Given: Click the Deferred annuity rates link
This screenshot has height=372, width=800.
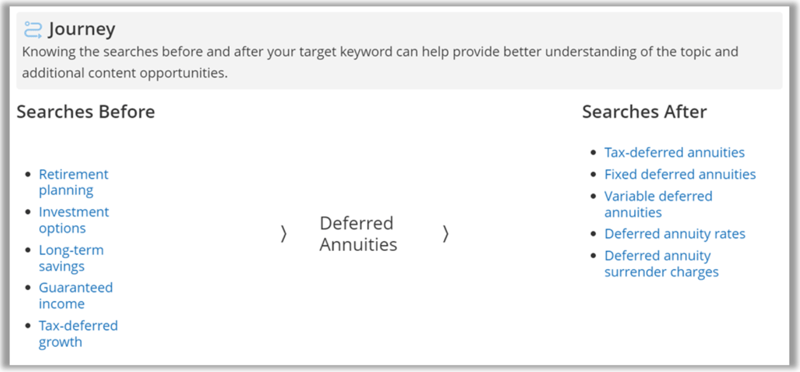Looking at the screenshot, I should (675, 234).
